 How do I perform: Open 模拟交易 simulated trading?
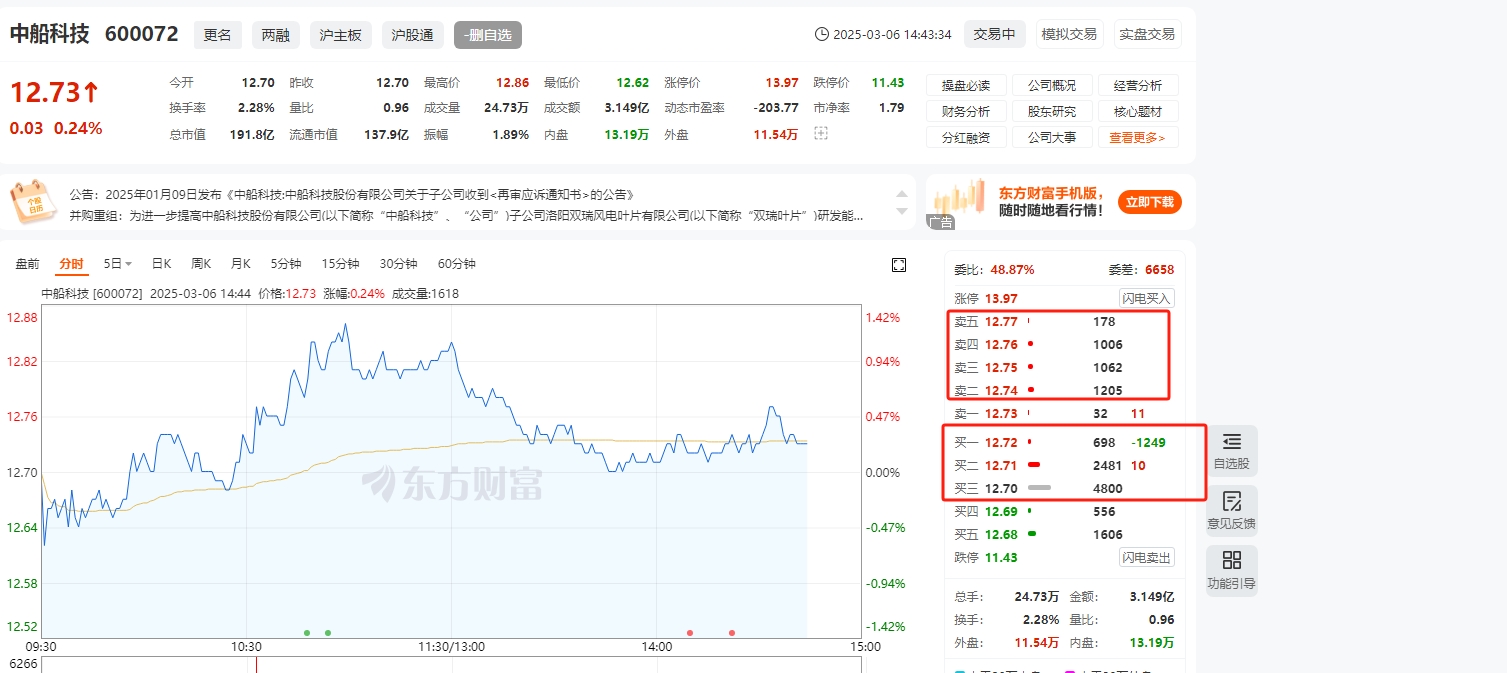pos(1069,34)
